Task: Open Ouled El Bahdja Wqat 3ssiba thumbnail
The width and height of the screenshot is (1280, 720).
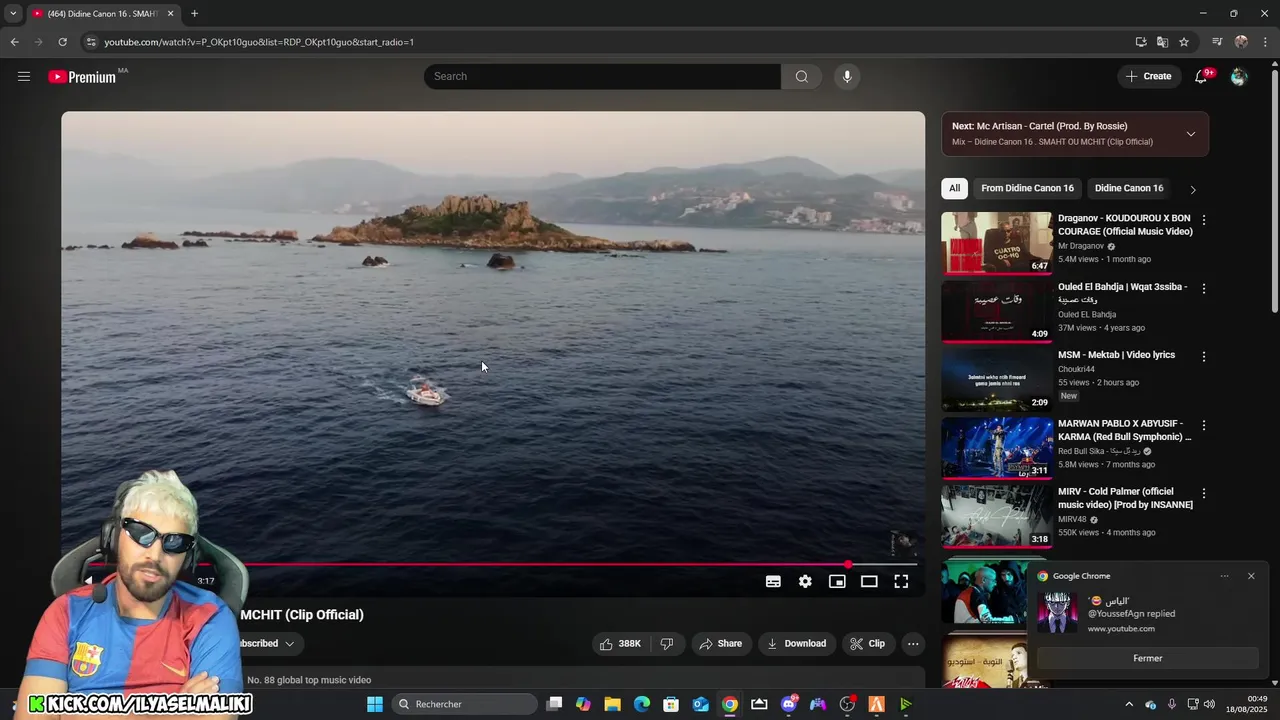Action: tap(996, 311)
